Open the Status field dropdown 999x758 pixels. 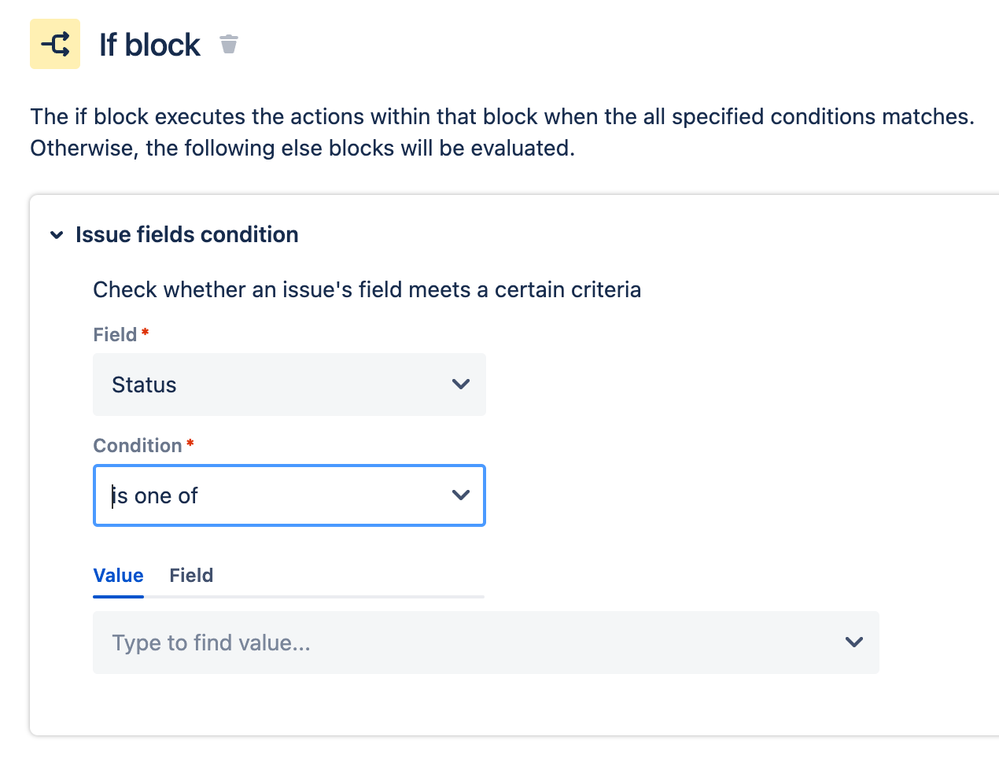[x=289, y=384]
